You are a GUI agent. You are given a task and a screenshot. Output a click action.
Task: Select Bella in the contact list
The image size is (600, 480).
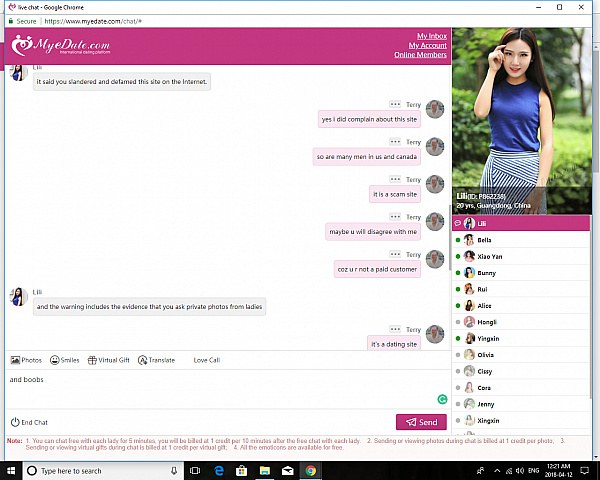coord(484,240)
